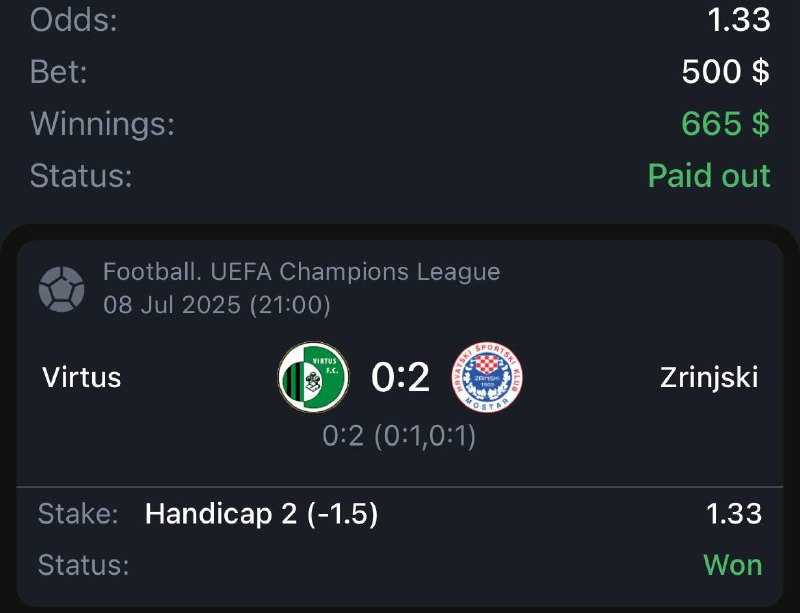800x613 pixels.
Task: Click the green Won status
Action: [732, 565]
